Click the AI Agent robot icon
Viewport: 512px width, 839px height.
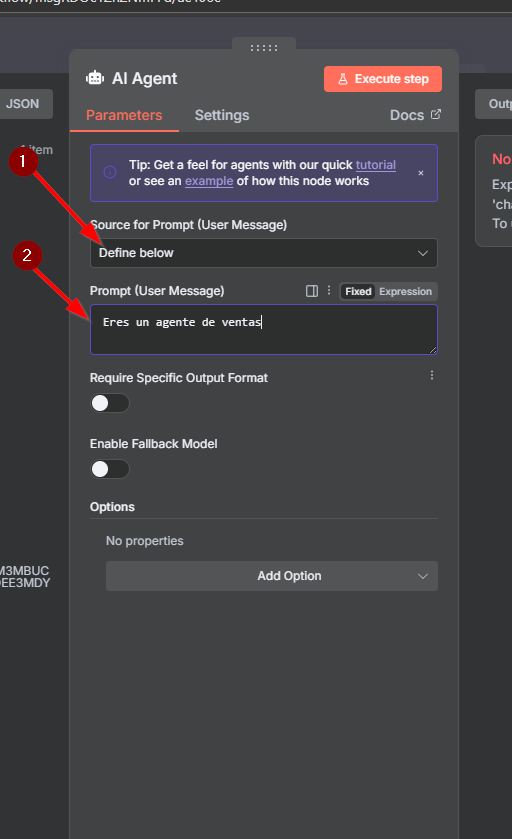95,78
